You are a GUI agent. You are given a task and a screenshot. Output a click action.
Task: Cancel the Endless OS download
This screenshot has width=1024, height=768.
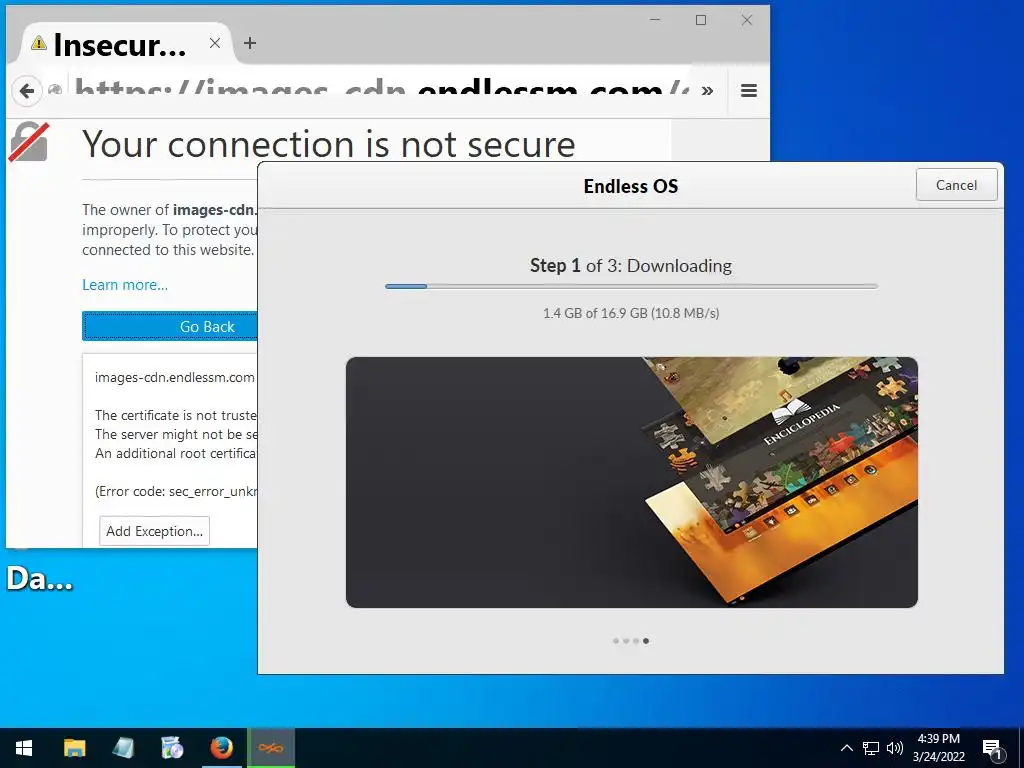956,185
